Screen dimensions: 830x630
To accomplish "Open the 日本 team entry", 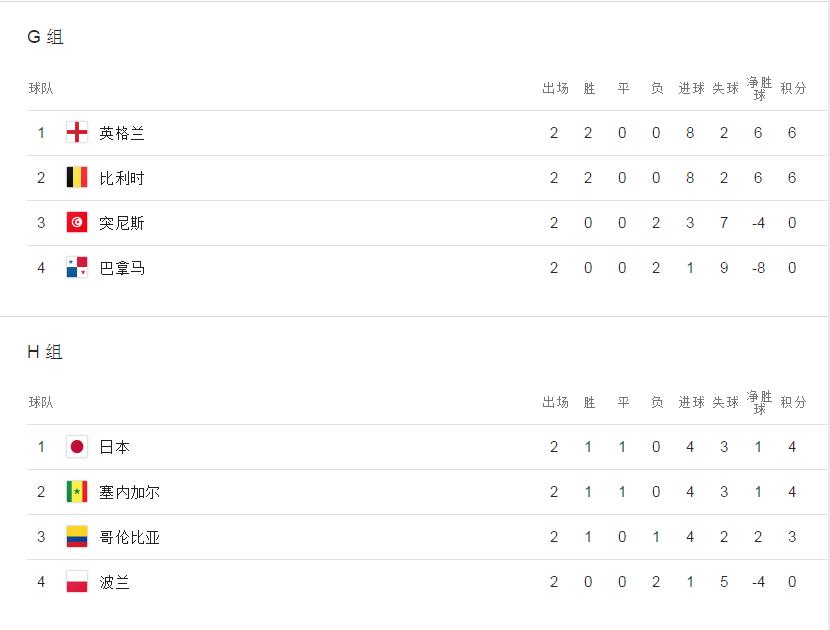I will point(114,447).
